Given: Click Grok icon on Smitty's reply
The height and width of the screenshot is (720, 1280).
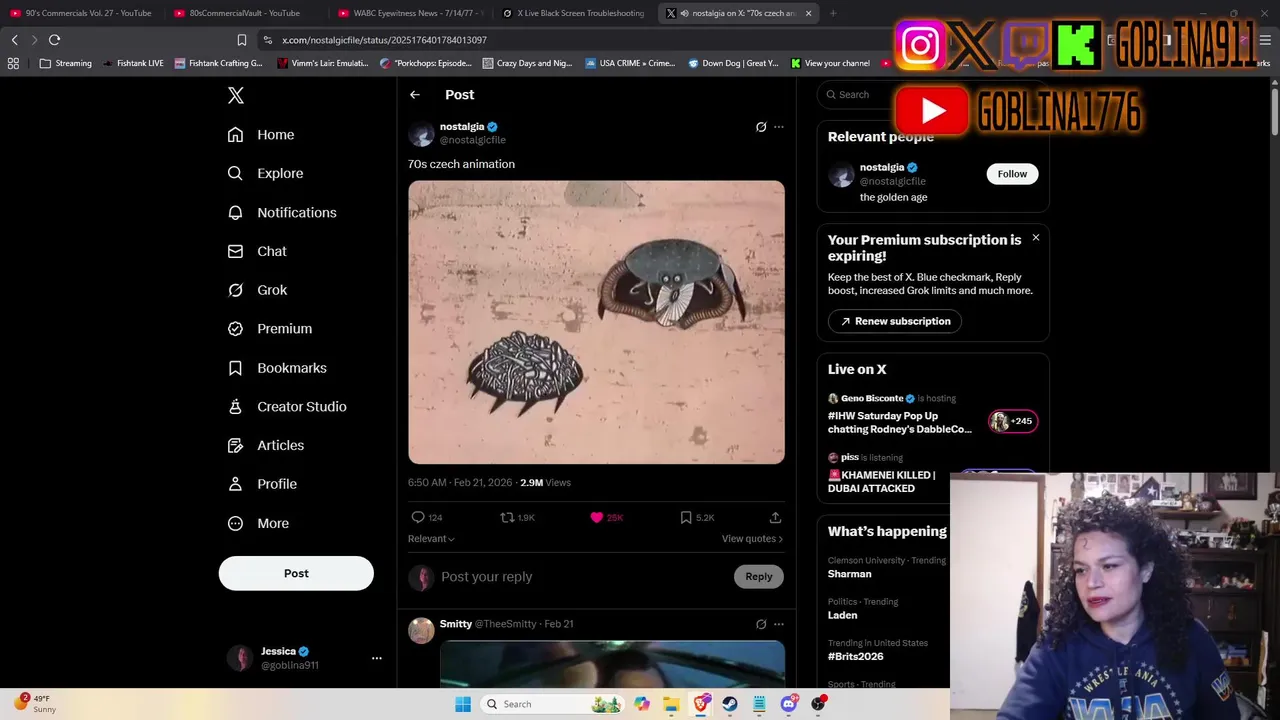Looking at the screenshot, I should click(761, 624).
